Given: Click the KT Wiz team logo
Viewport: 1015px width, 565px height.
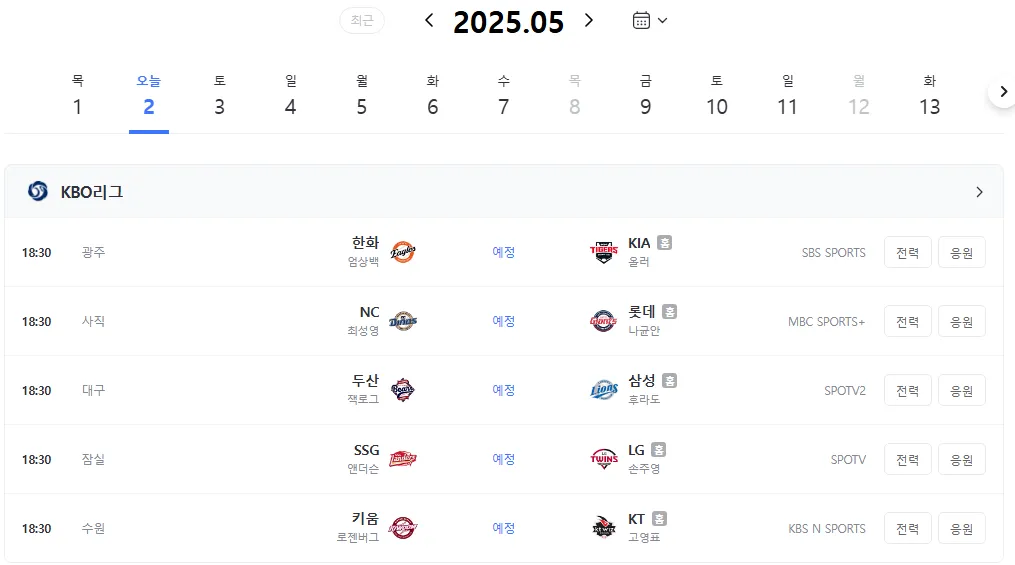Looking at the screenshot, I should (603, 528).
